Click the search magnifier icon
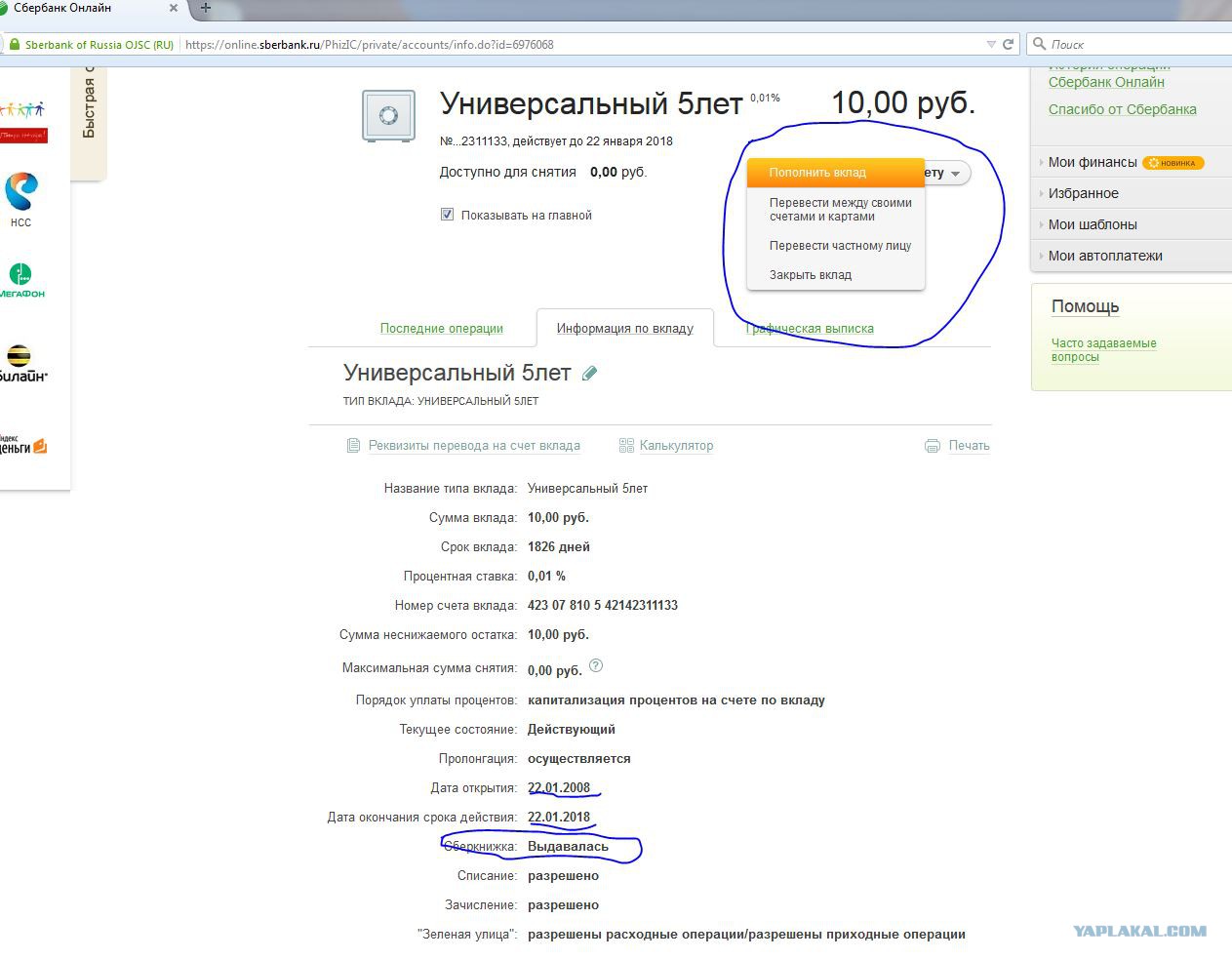The height and width of the screenshot is (960, 1232). pyautogui.click(x=1040, y=44)
